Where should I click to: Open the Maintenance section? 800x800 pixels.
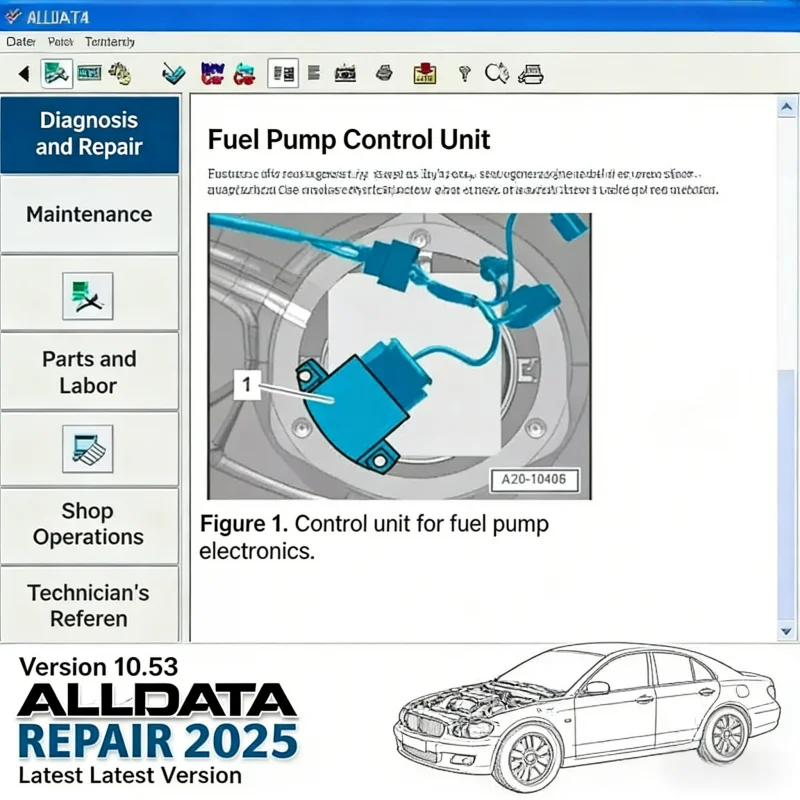point(89,214)
